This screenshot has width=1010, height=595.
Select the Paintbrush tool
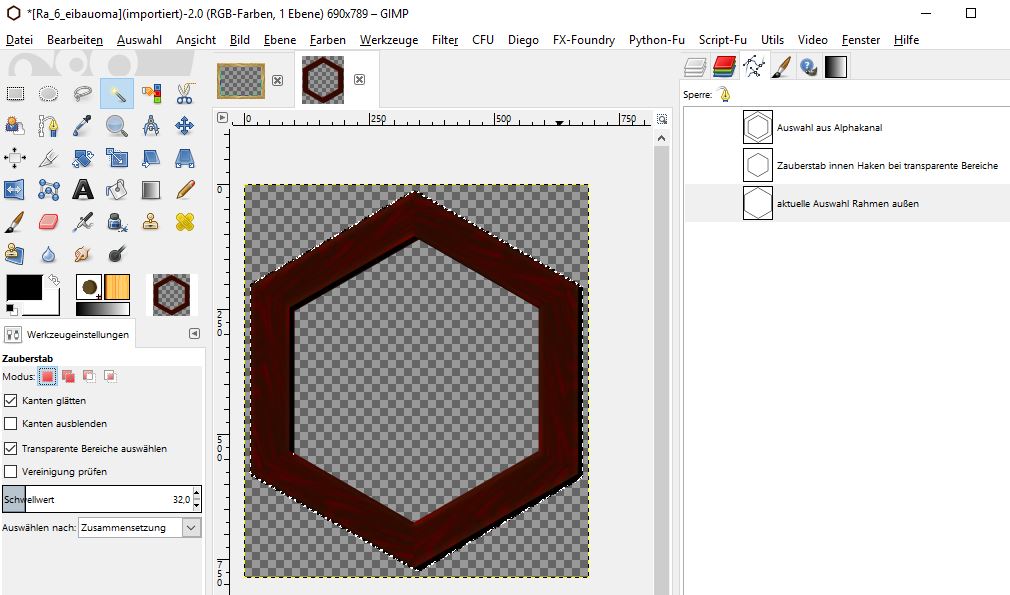coord(15,222)
